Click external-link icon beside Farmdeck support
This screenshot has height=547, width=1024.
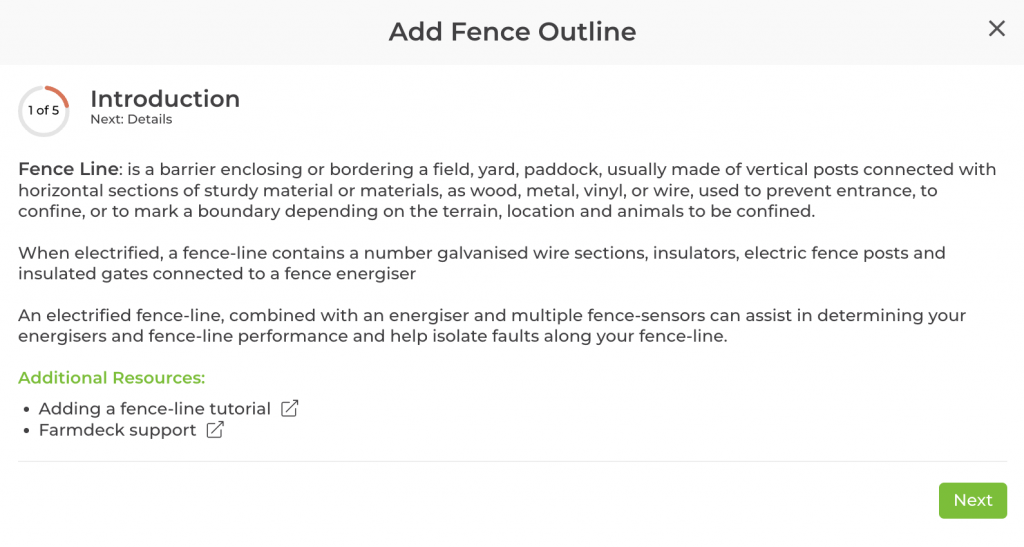click(x=215, y=430)
